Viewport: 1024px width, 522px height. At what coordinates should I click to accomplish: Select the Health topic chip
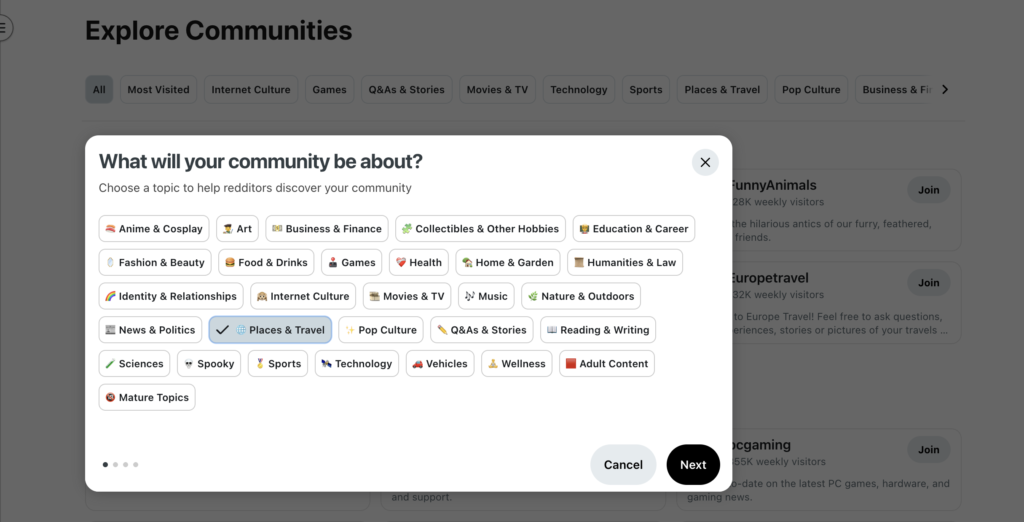coord(419,263)
